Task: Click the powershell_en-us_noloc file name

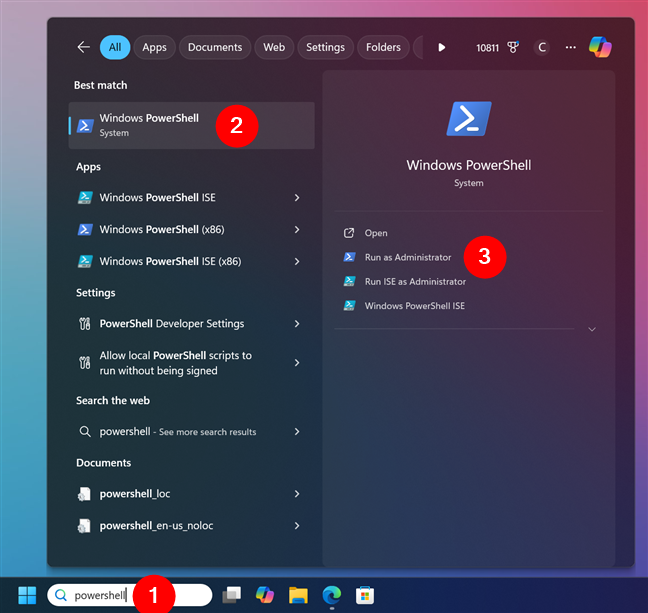Action: [156, 525]
